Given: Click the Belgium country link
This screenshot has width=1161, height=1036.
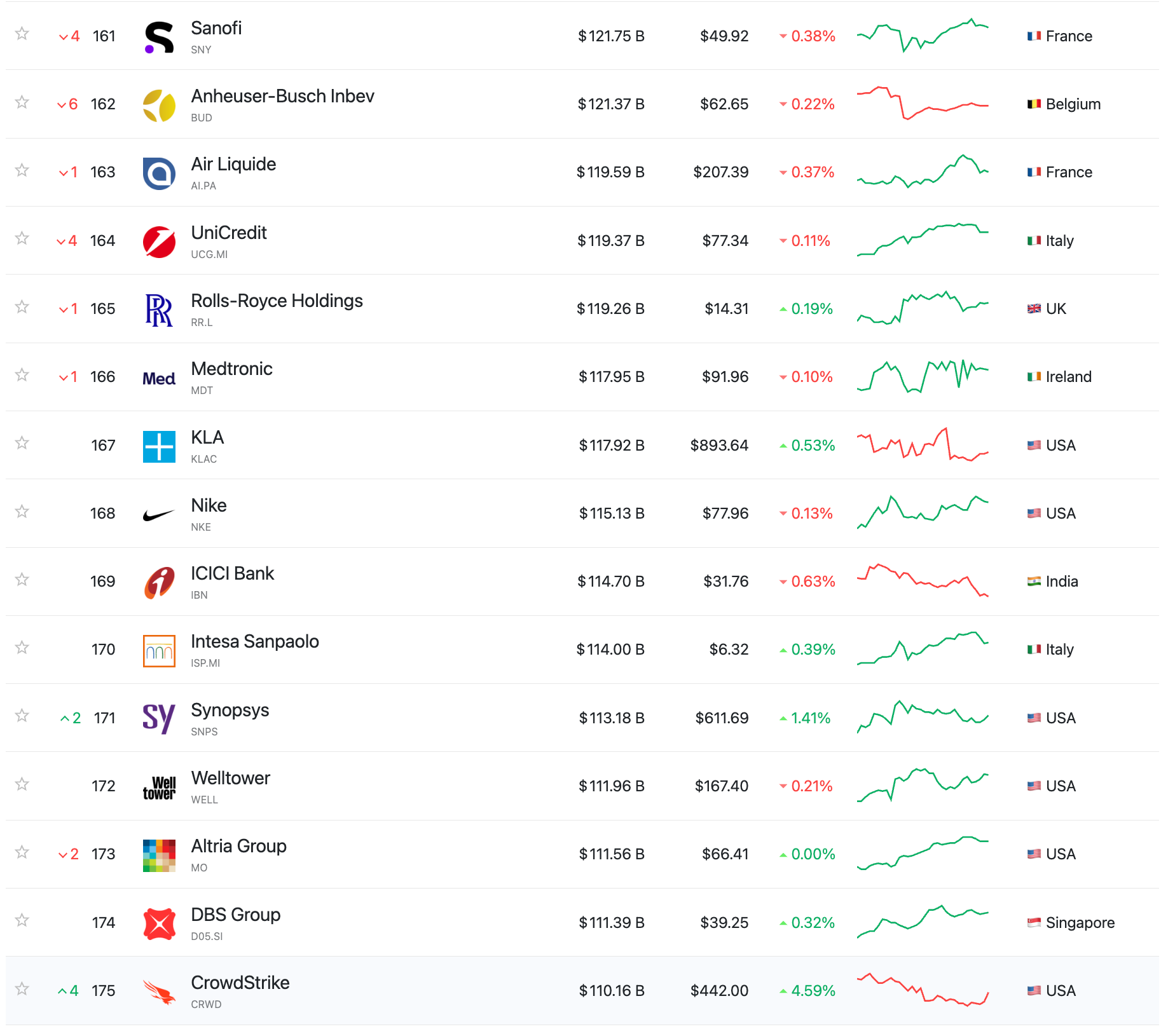Looking at the screenshot, I should click(x=1073, y=104).
